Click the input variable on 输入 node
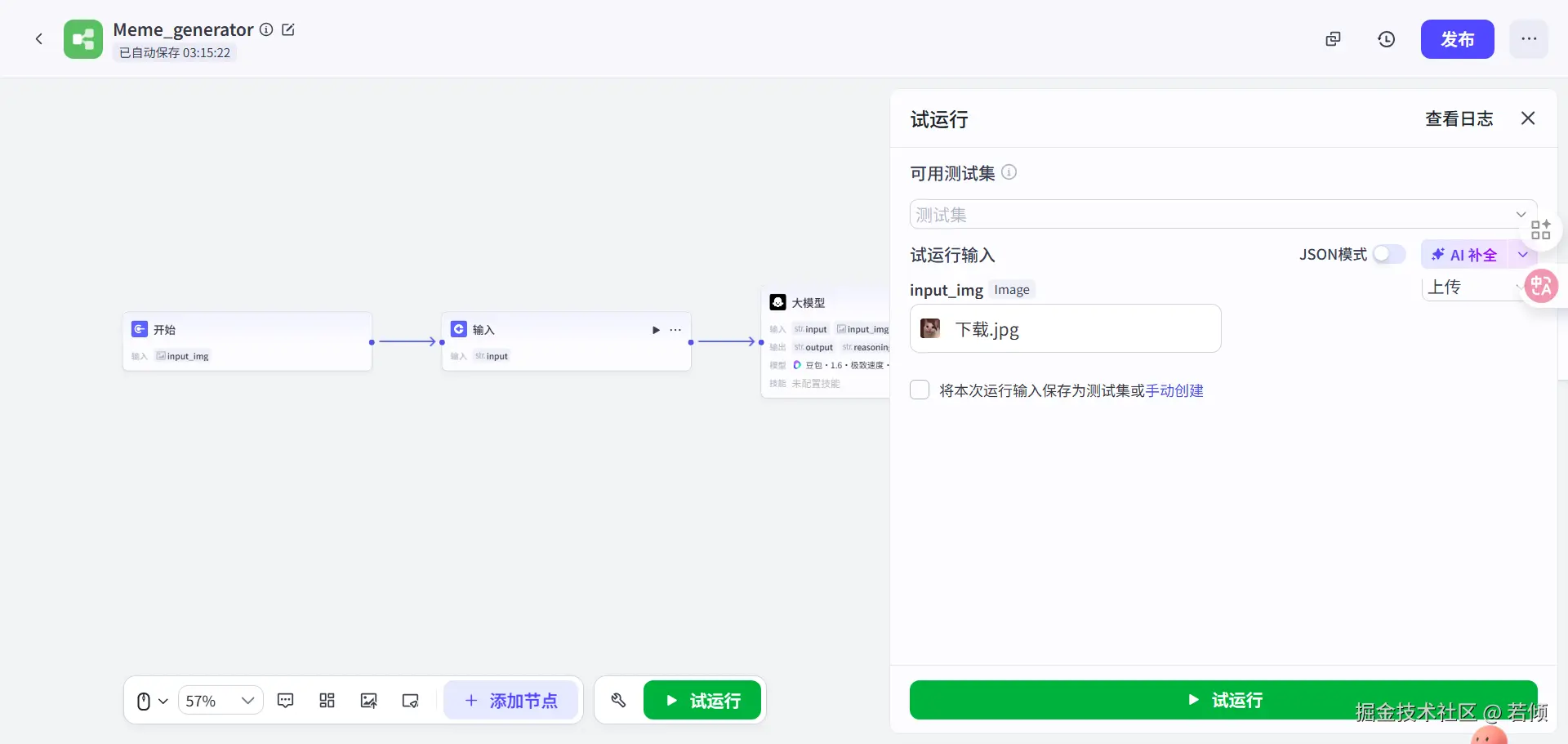 click(x=492, y=356)
